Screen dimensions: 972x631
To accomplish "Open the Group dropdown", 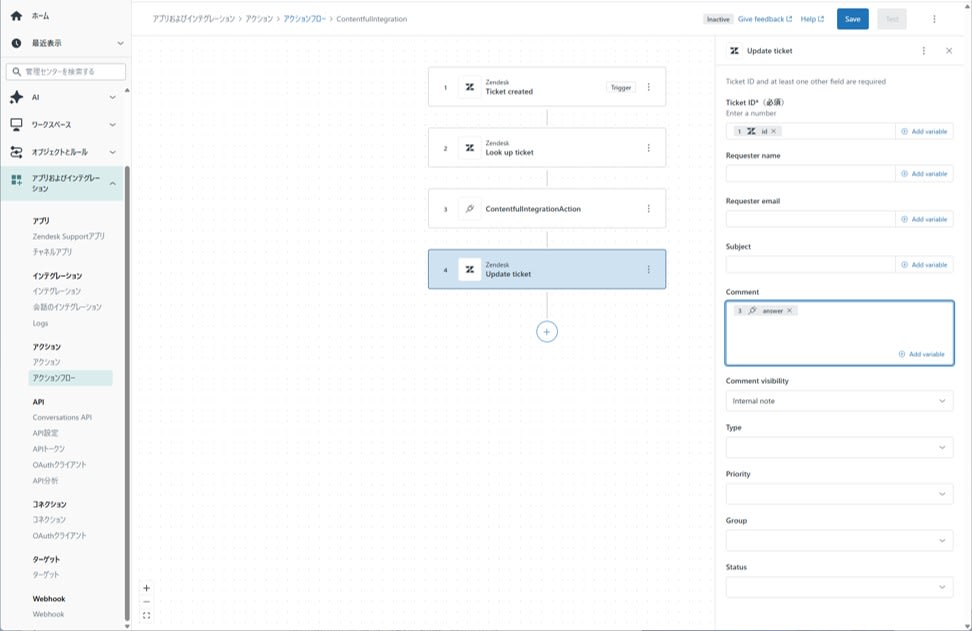I will [x=839, y=541].
